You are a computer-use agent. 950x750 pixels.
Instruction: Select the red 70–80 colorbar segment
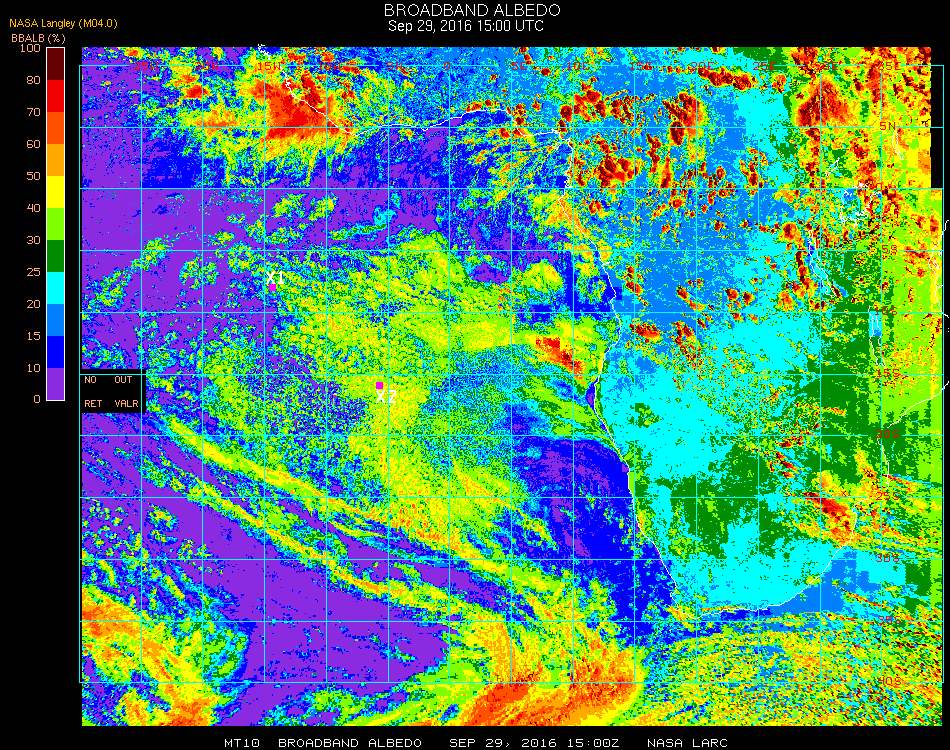point(56,96)
